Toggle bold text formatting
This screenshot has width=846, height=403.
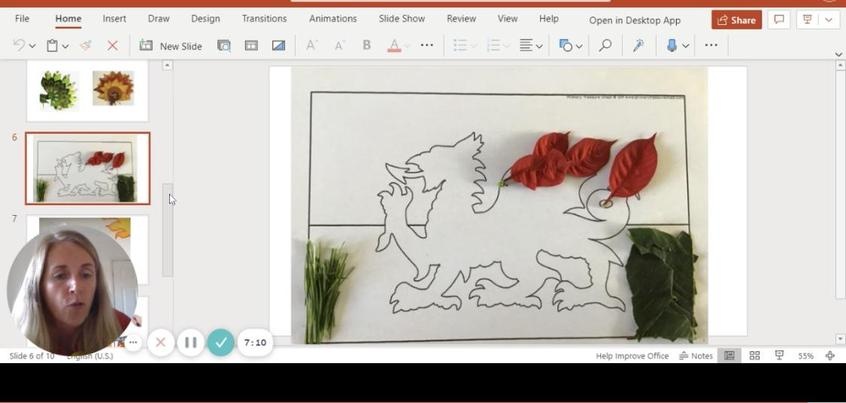[x=367, y=46]
